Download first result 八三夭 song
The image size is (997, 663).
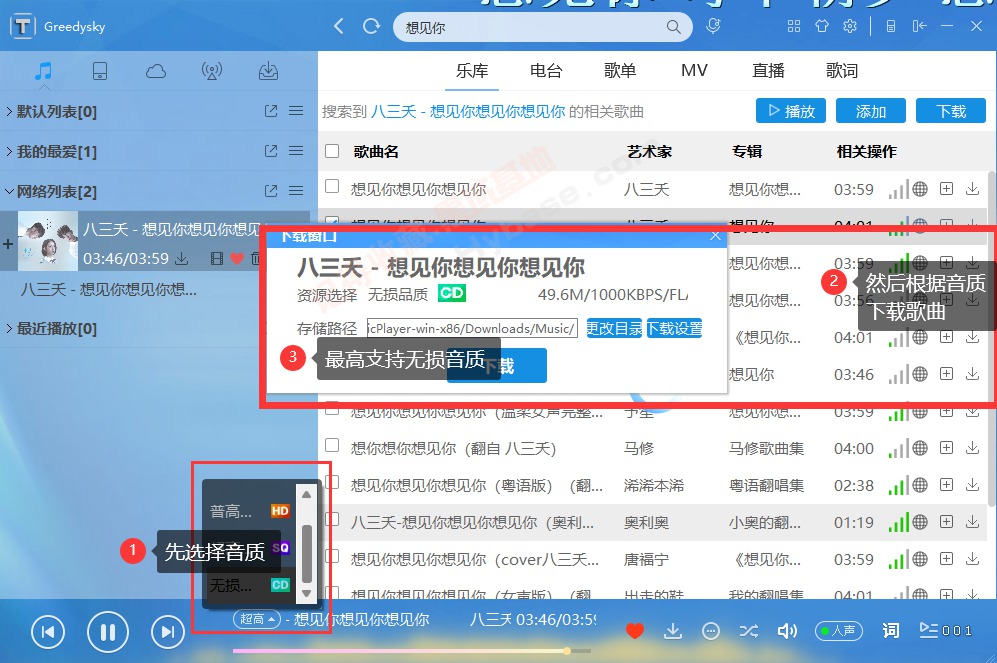972,189
